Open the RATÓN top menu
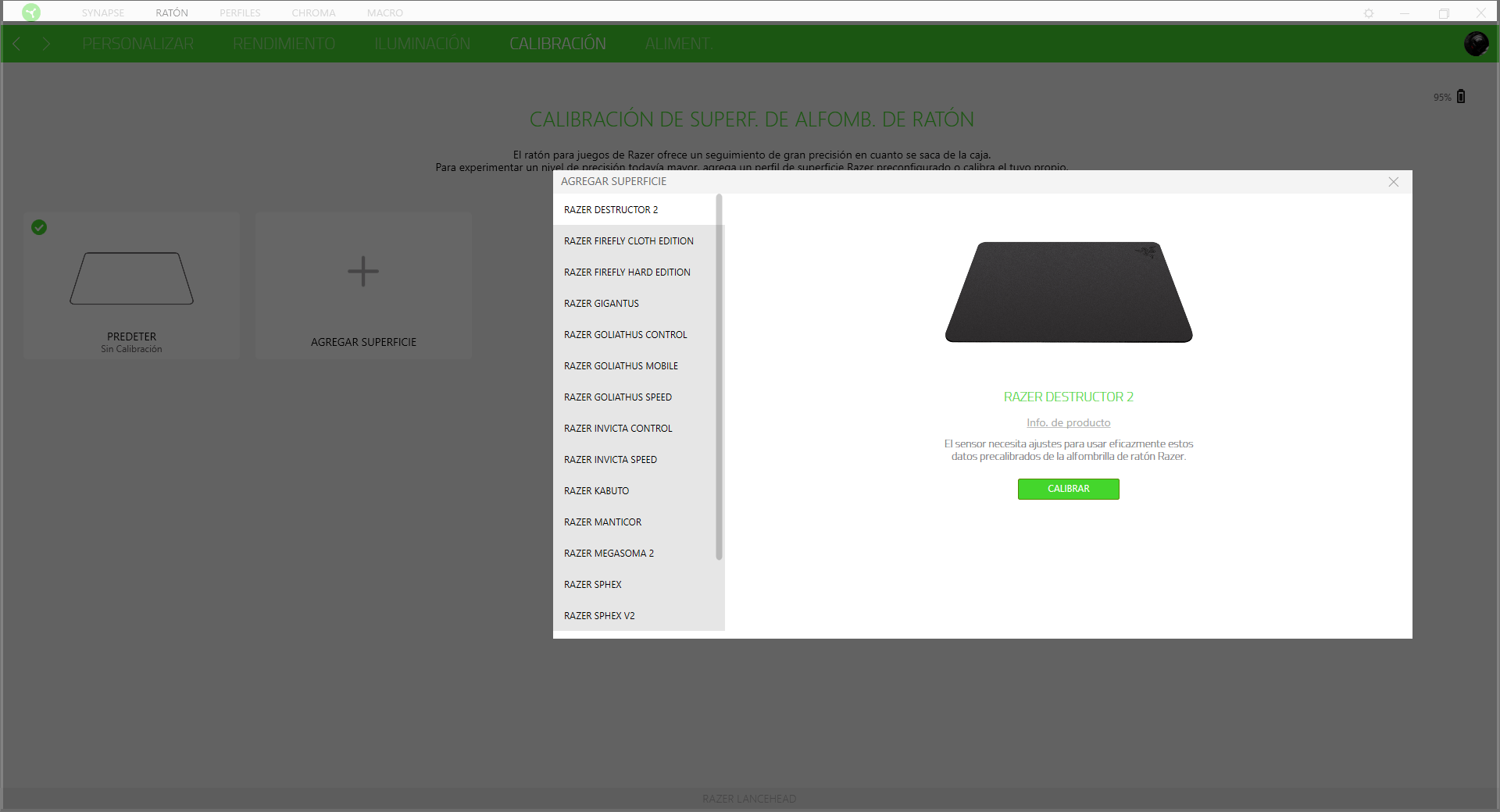The height and width of the screenshot is (812, 1500). tap(172, 13)
